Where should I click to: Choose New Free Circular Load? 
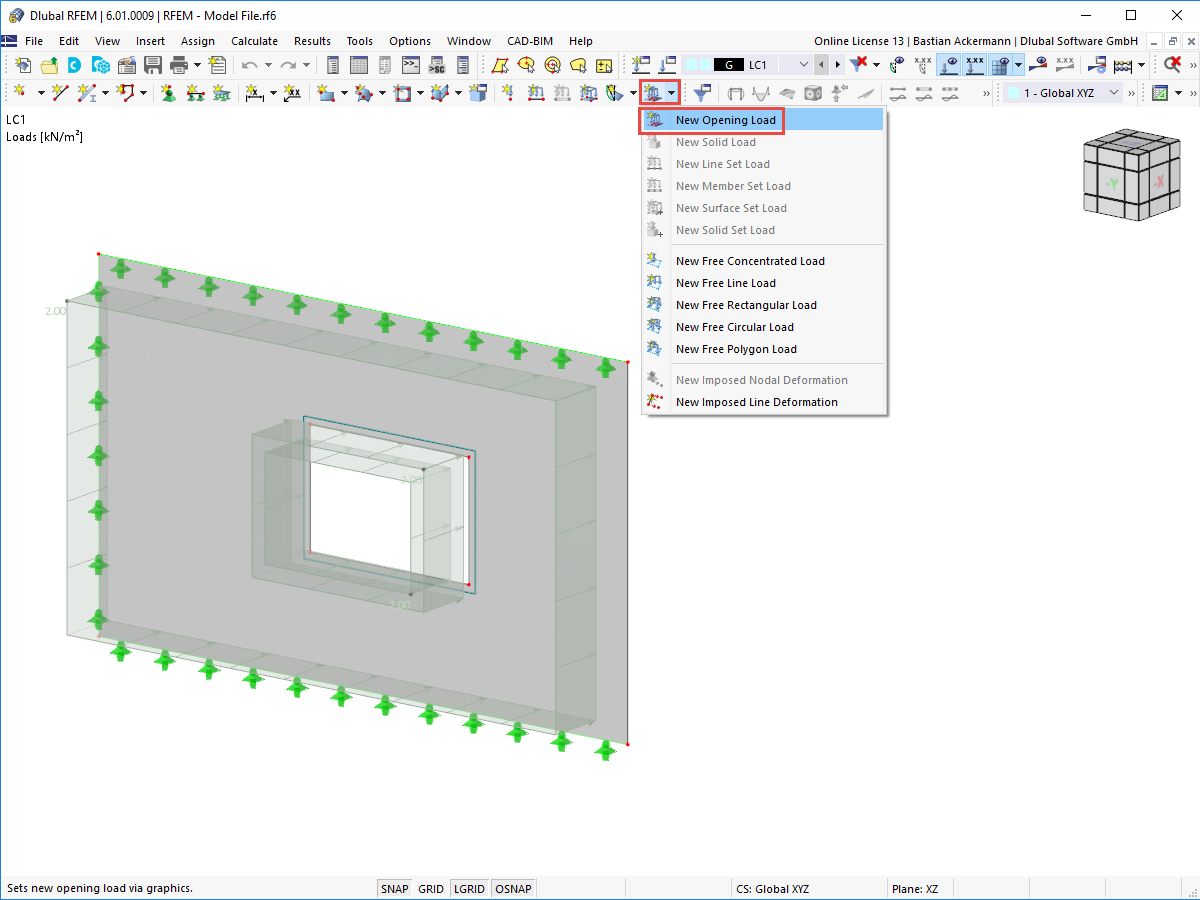tap(762, 327)
